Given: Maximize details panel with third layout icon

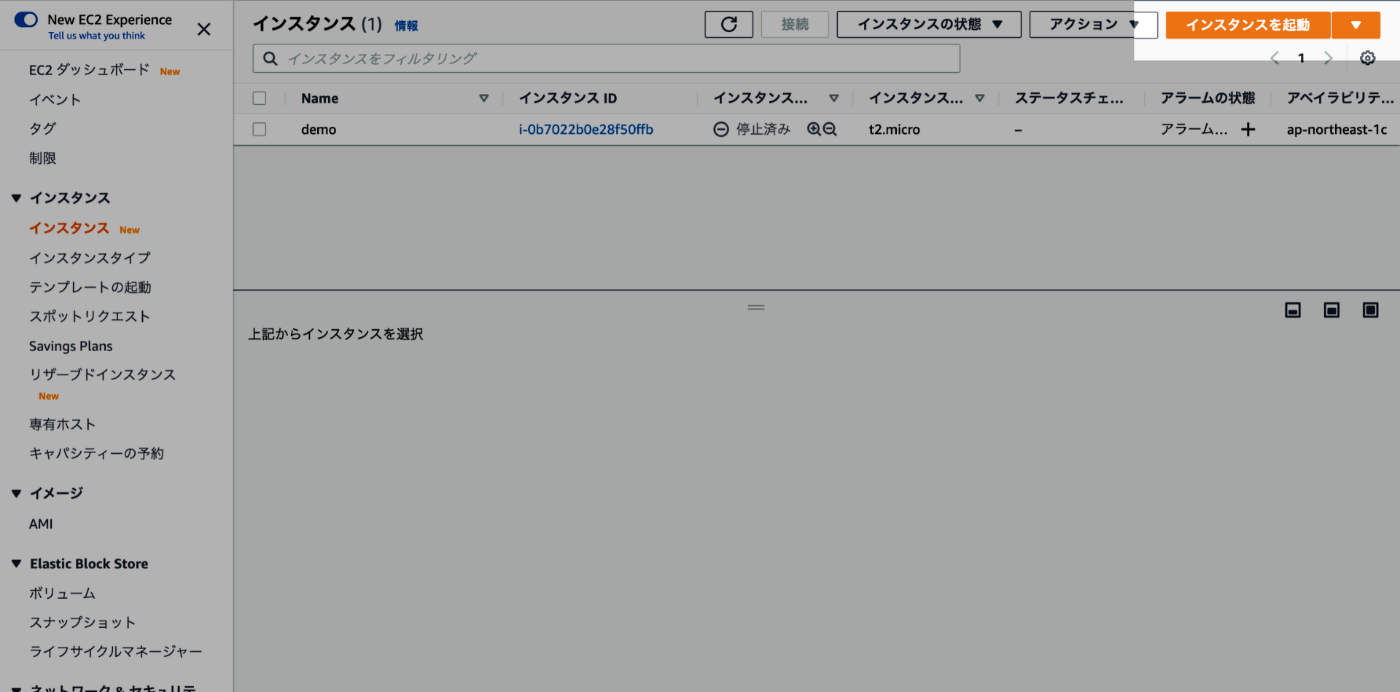Looking at the screenshot, I should (x=1371, y=310).
